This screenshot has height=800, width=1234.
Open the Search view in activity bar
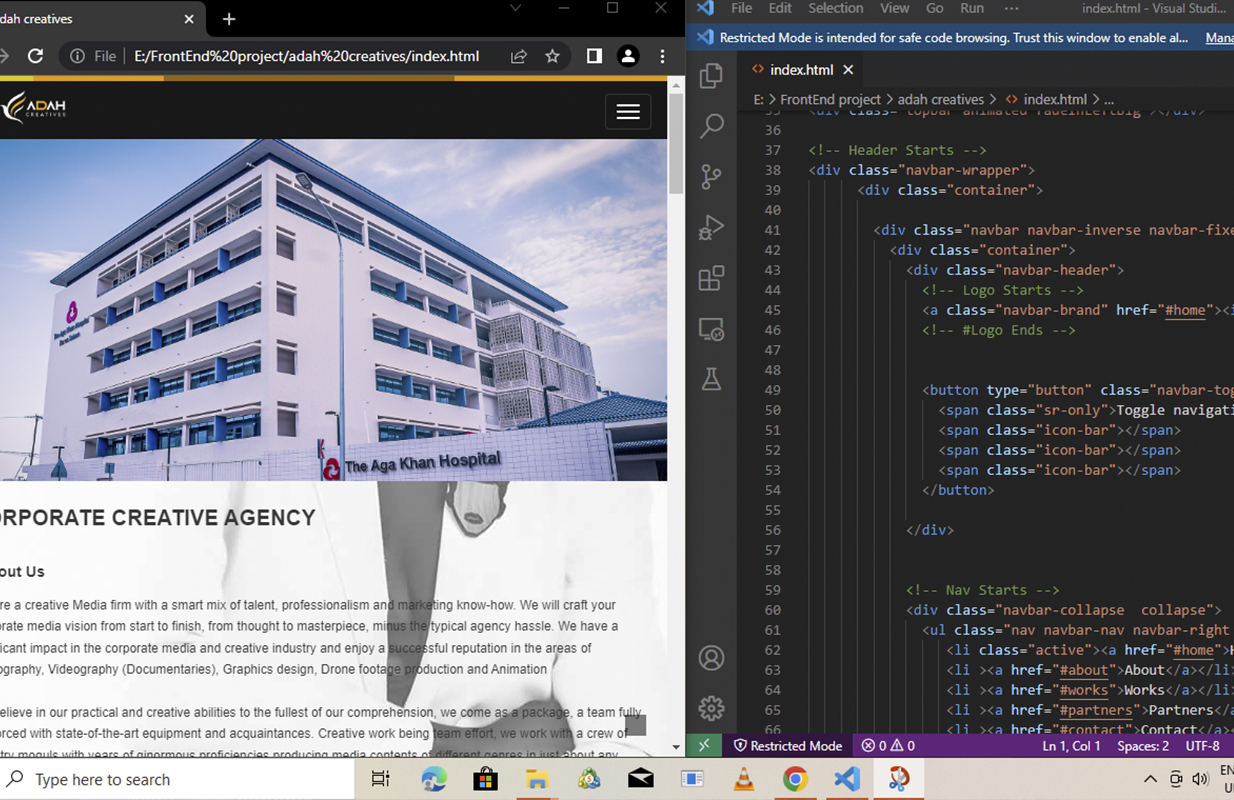(711, 126)
